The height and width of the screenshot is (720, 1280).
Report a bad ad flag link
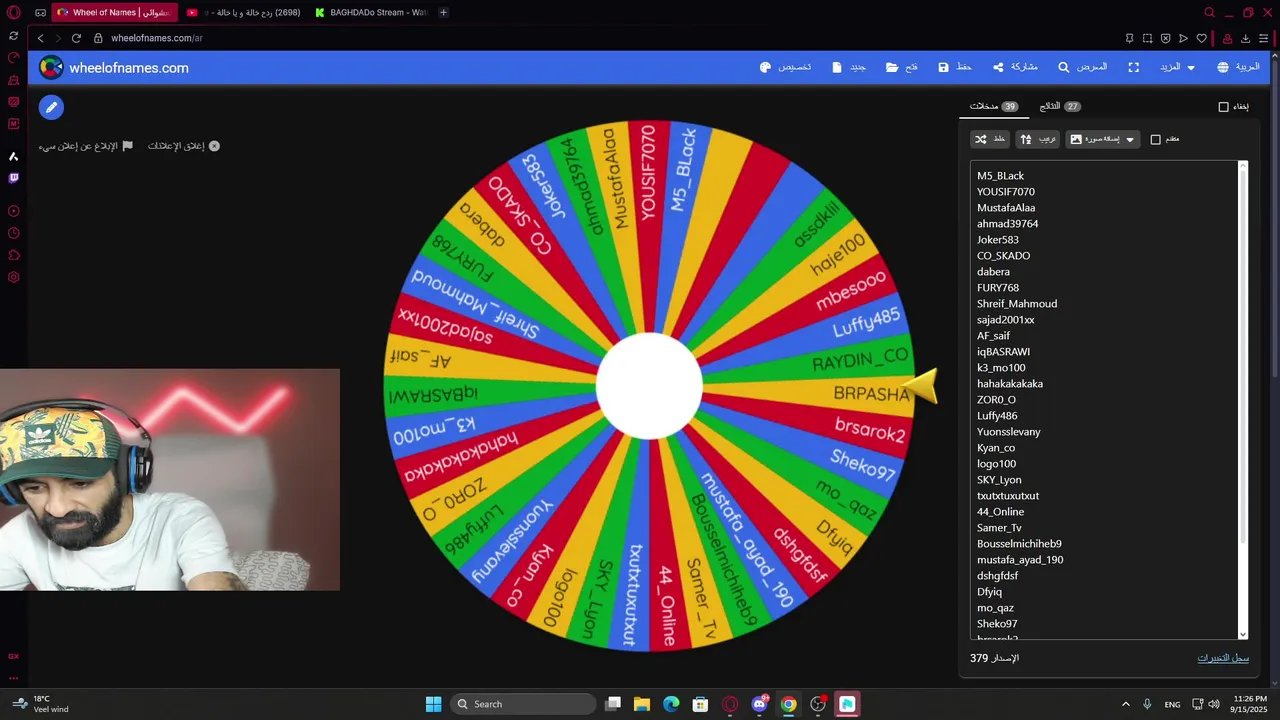tap(86, 146)
